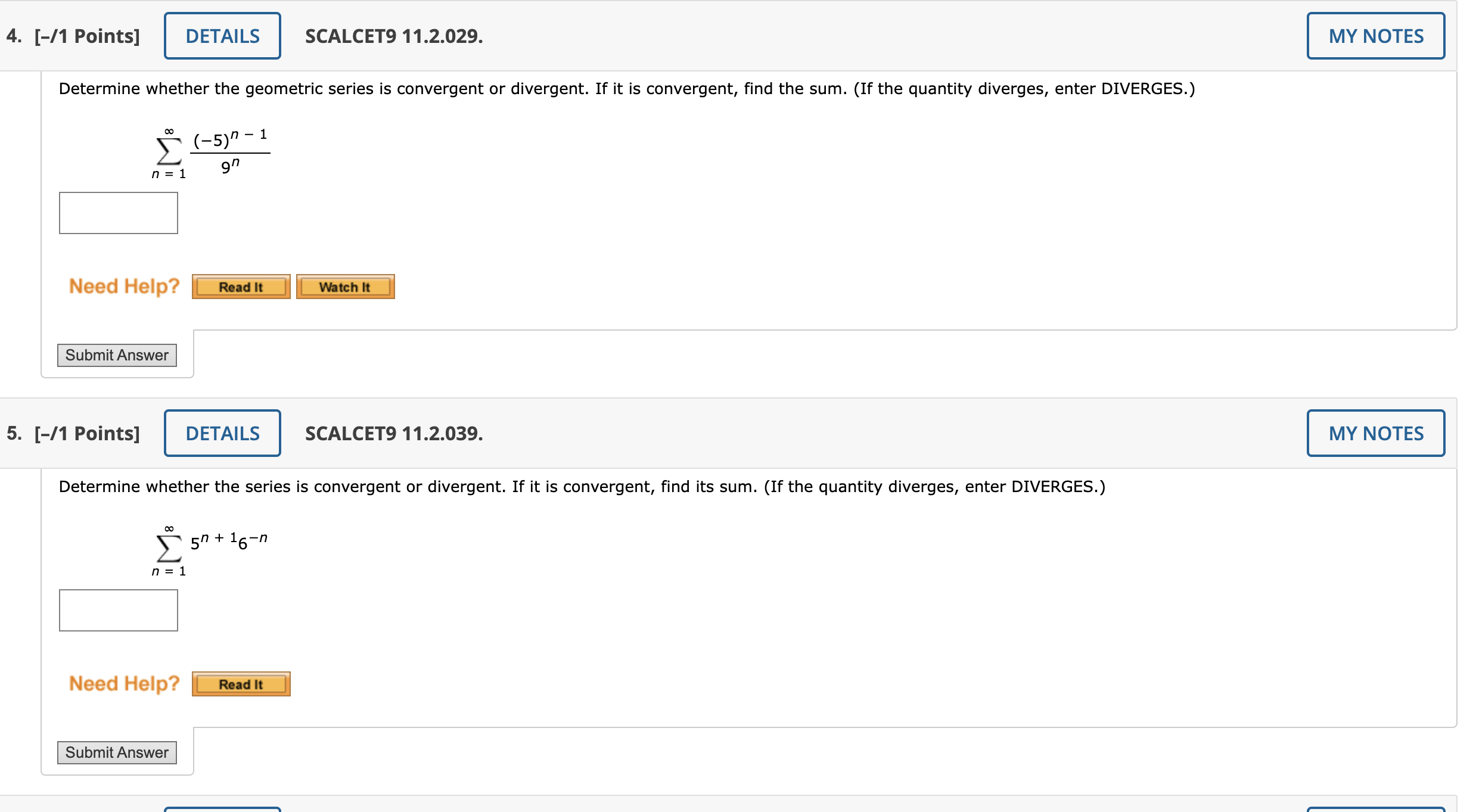Click Watch It help button for problem 4

(x=345, y=288)
